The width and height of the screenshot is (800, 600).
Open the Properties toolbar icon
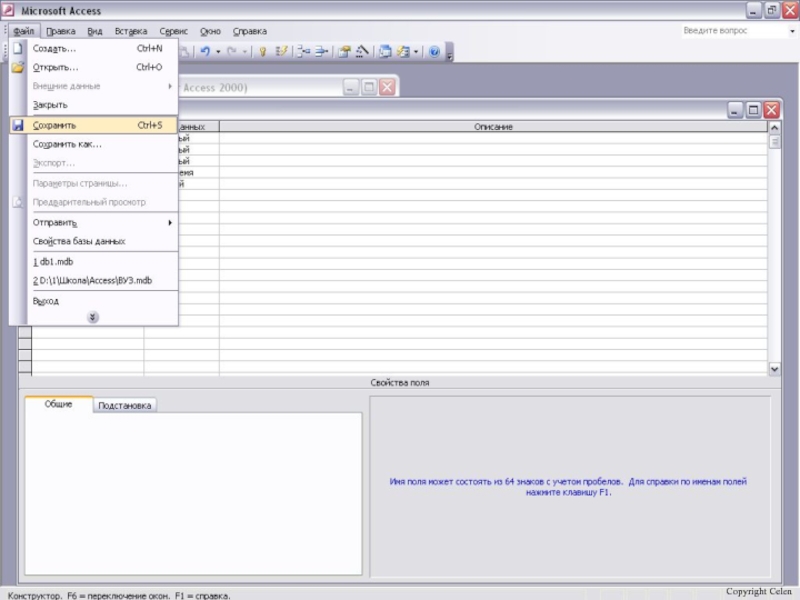pyautogui.click(x=344, y=50)
